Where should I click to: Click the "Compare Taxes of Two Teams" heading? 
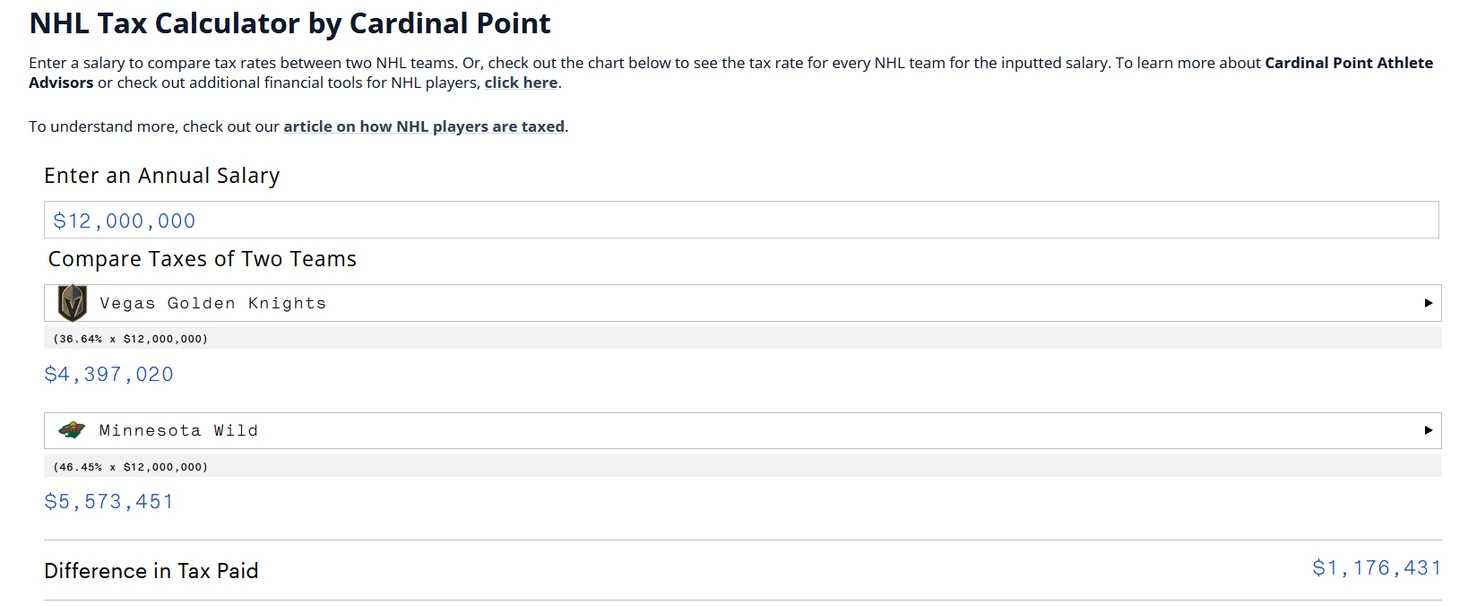(x=202, y=259)
